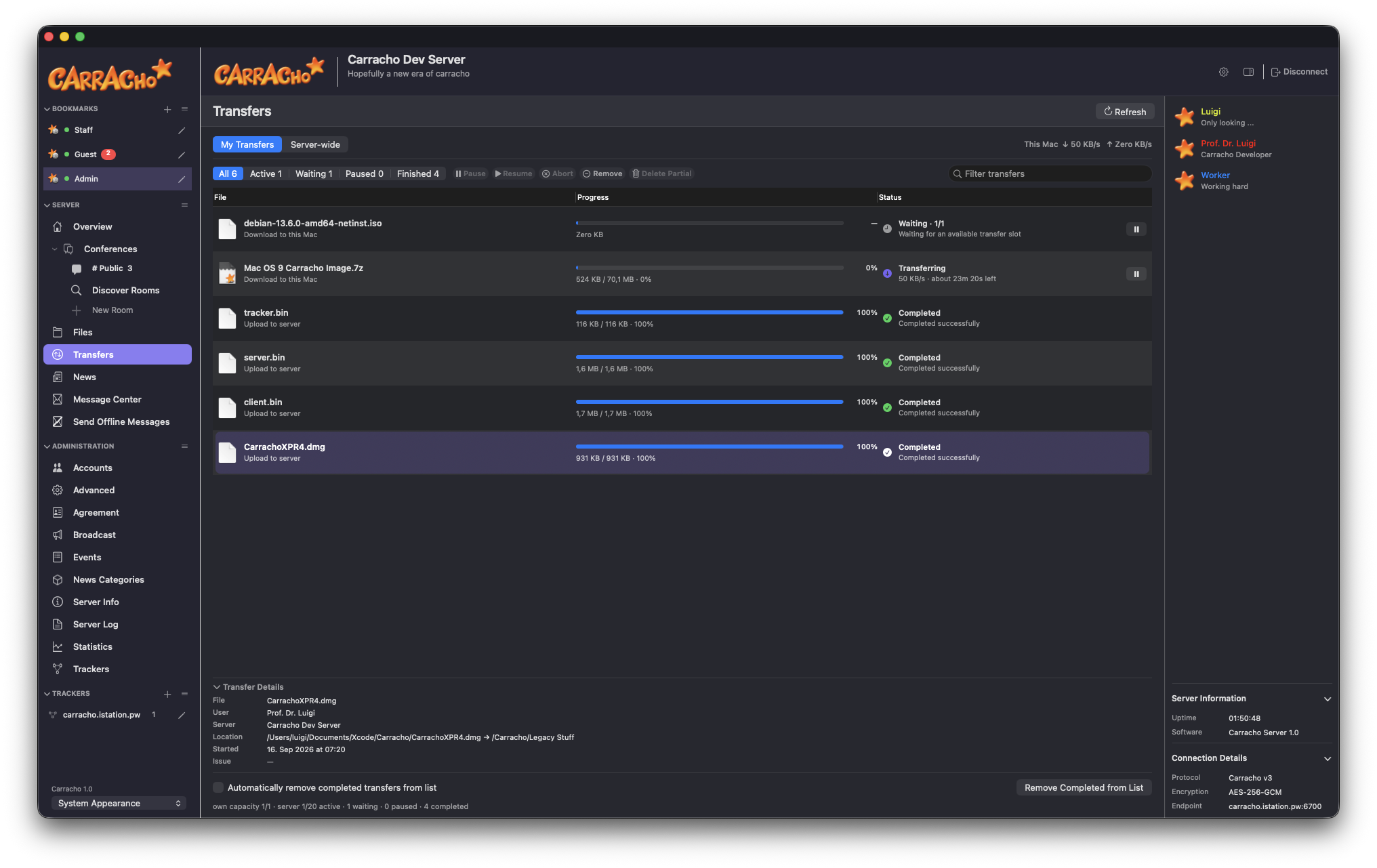The height and width of the screenshot is (868, 1377).
Task: Select My Transfers segment
Action: point(247,144)
